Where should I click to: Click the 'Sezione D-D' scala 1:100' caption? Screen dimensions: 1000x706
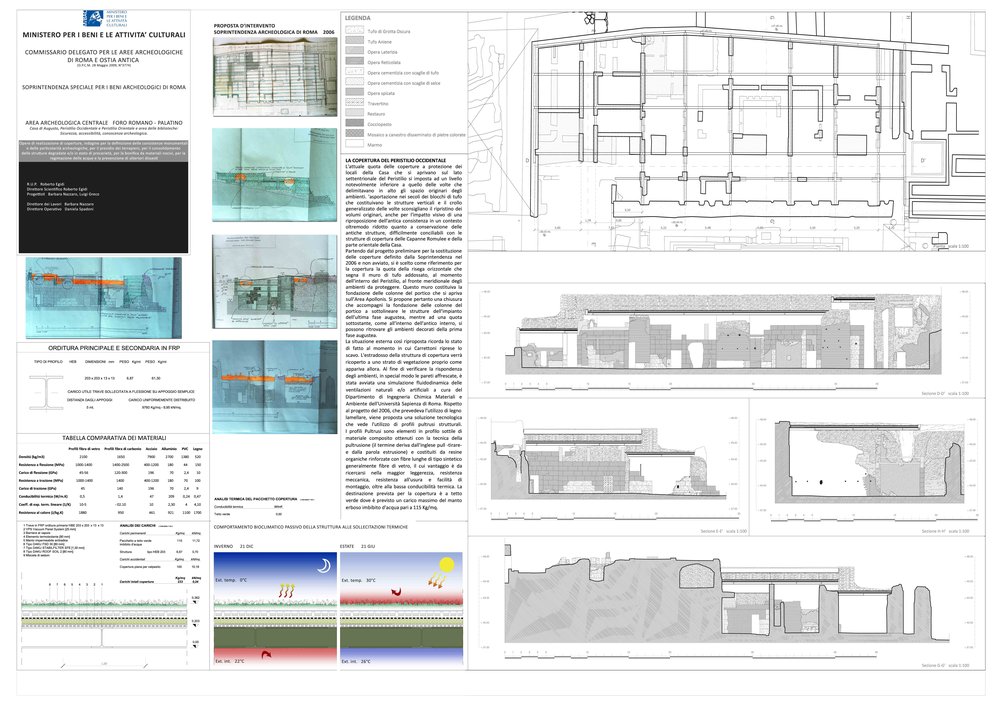click(x=945, y=393)
